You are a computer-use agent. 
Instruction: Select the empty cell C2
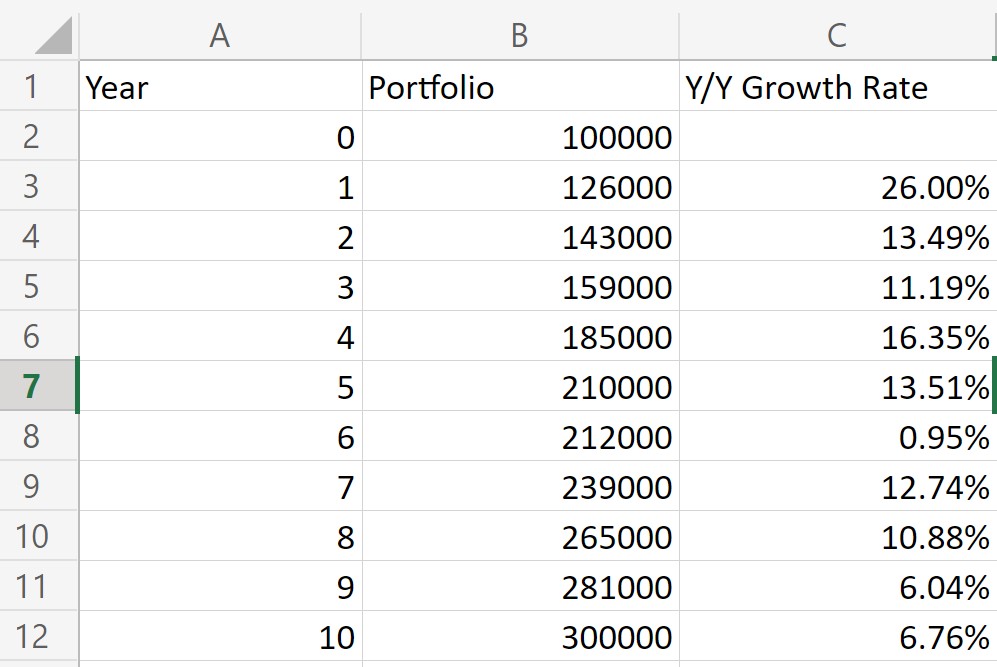pyautogui.click(x=837, y=136)
